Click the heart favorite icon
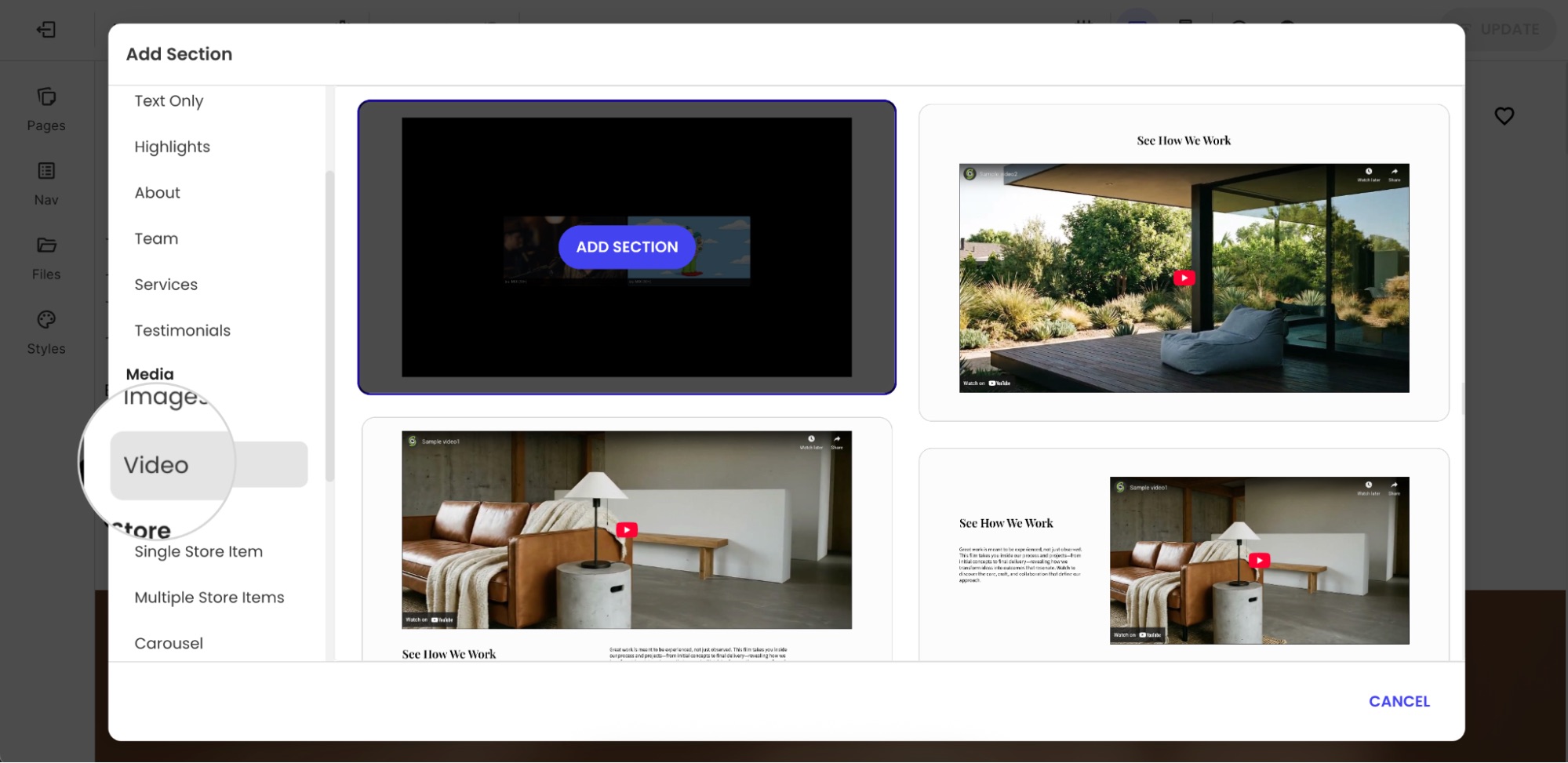This screenshot has height=763, width=1568. pyautogui.click(x=1504, y=116)
